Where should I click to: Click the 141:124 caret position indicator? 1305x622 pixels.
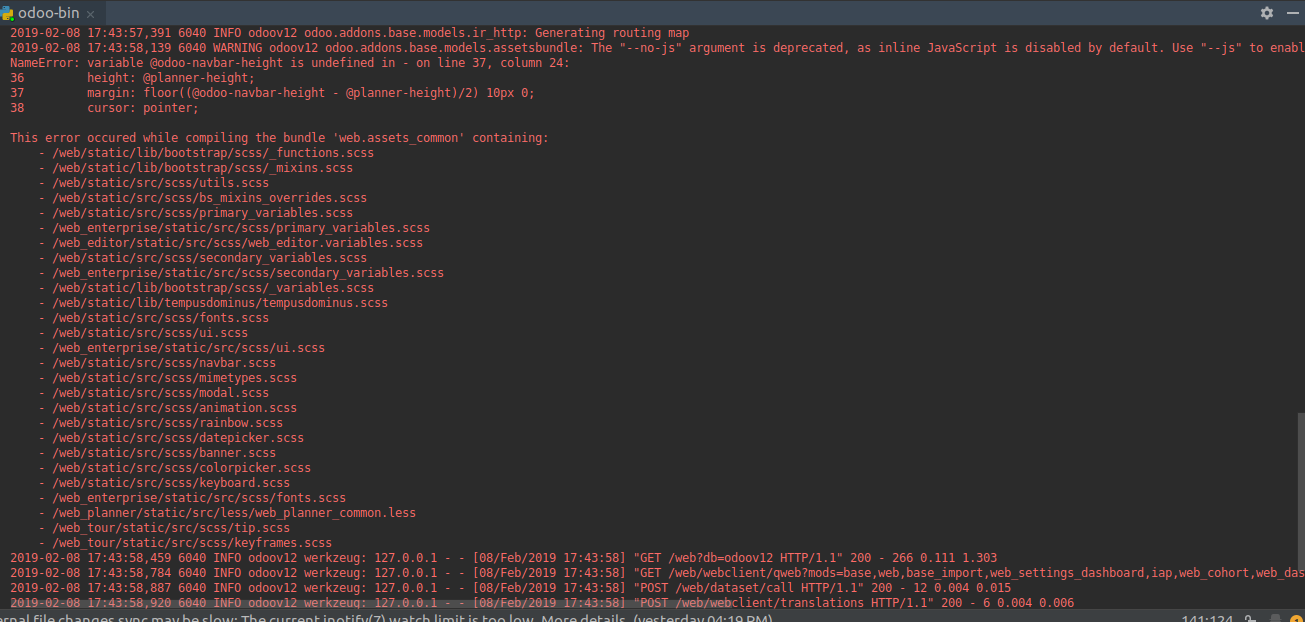[x=1207, y=617]
